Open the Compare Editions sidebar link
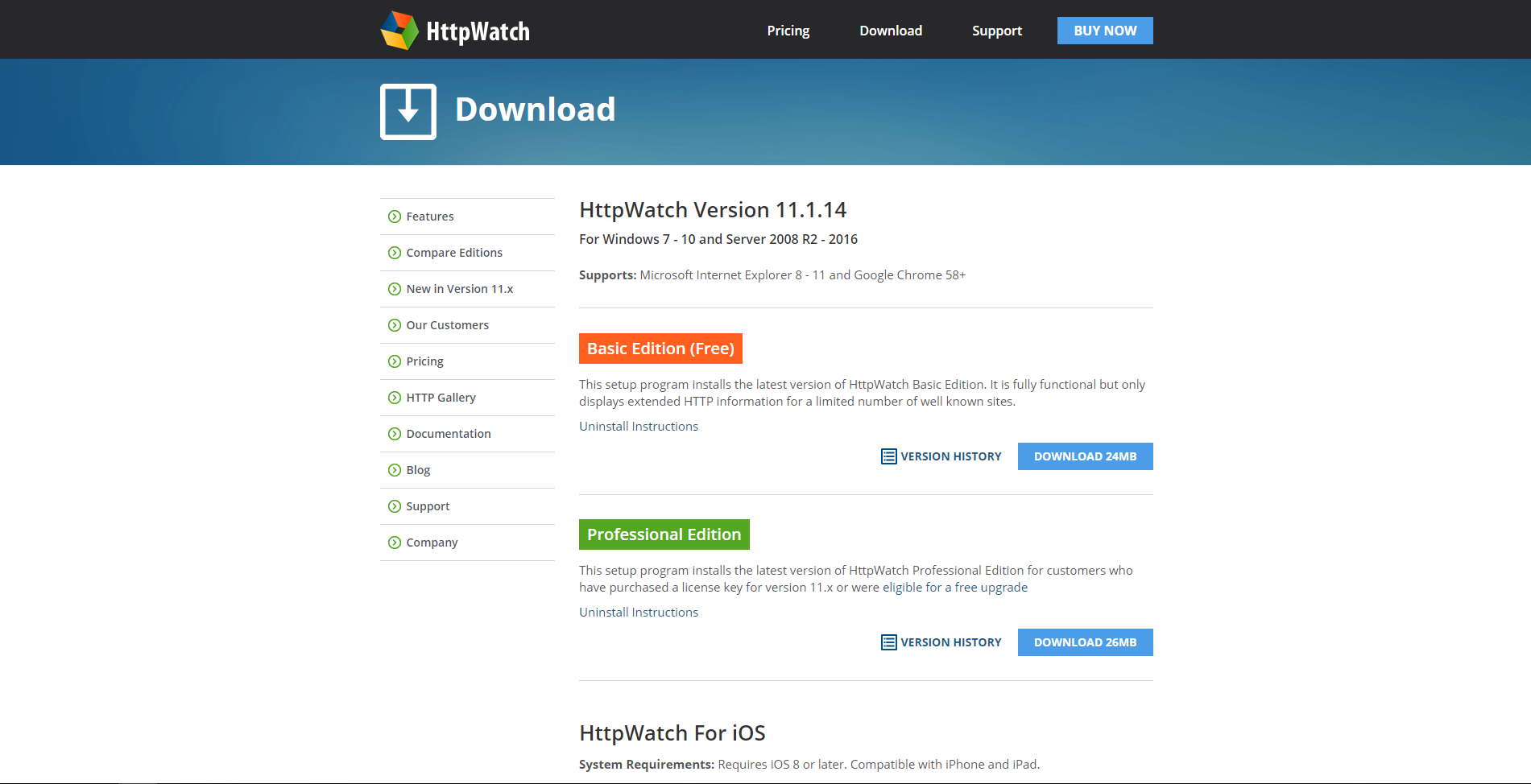The height and width of the screenshot is (784, 1531). (x=454, y=253)
